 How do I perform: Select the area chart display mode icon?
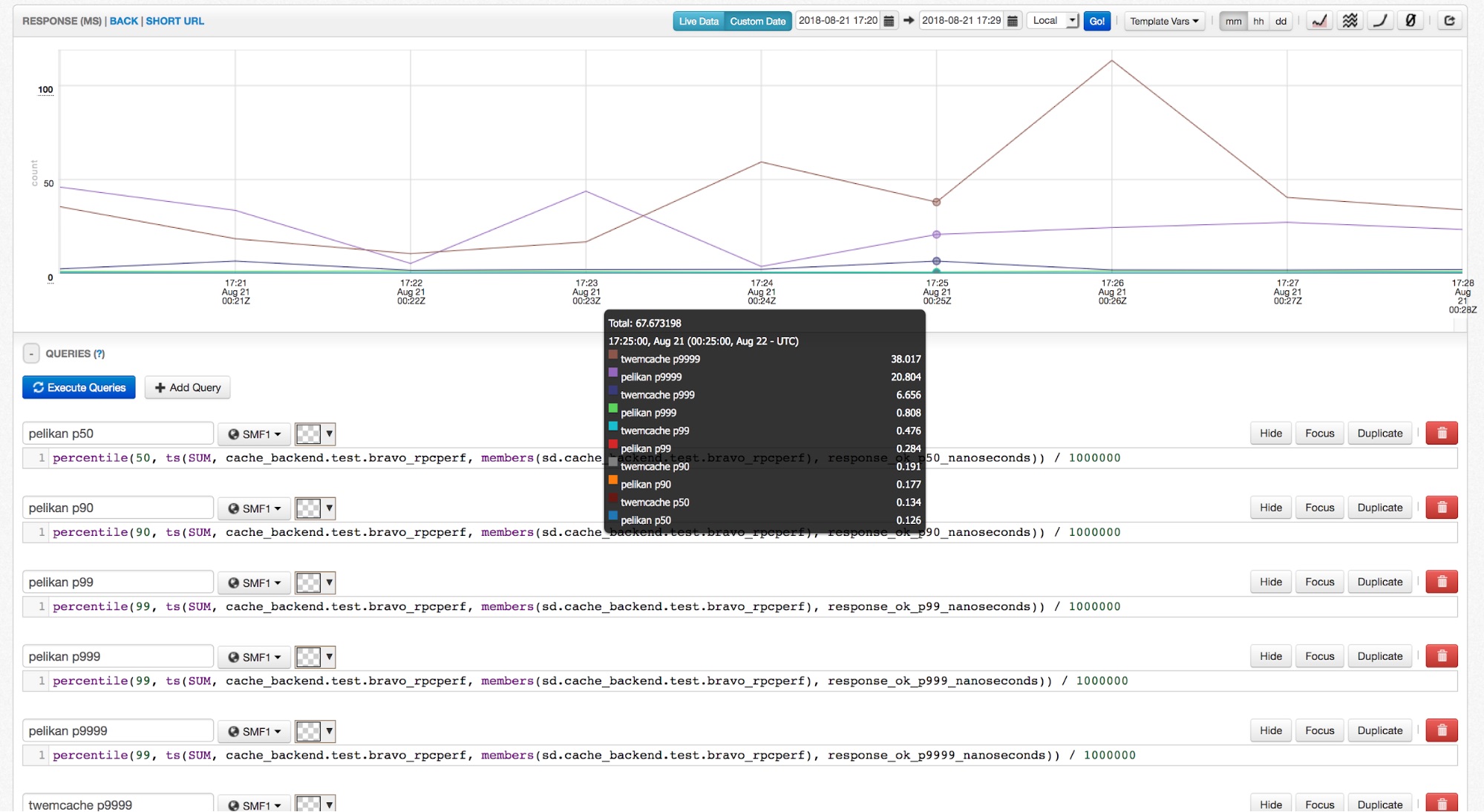[1319, 20]
